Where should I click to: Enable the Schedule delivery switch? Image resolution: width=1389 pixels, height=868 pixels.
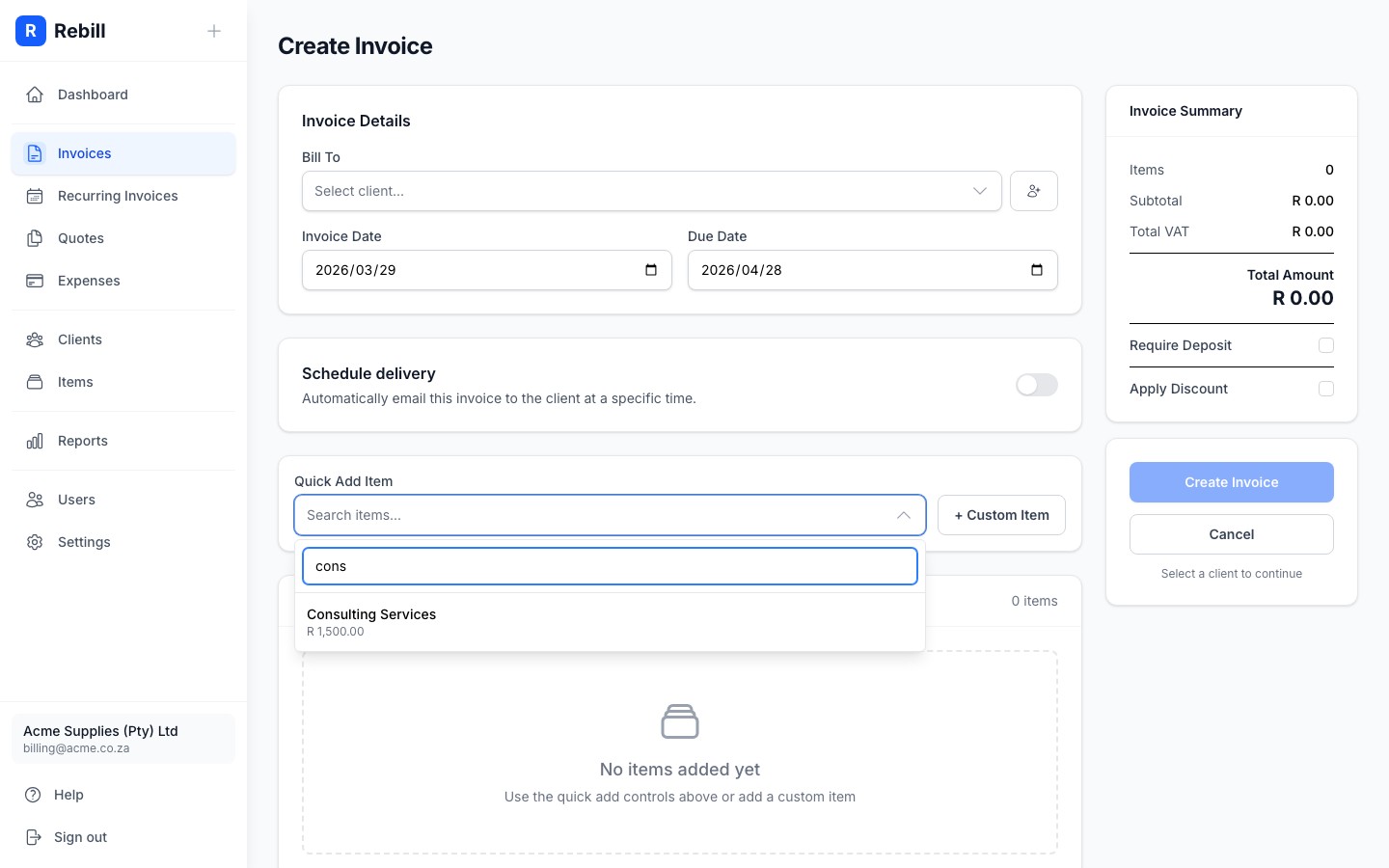[1036, 385]
